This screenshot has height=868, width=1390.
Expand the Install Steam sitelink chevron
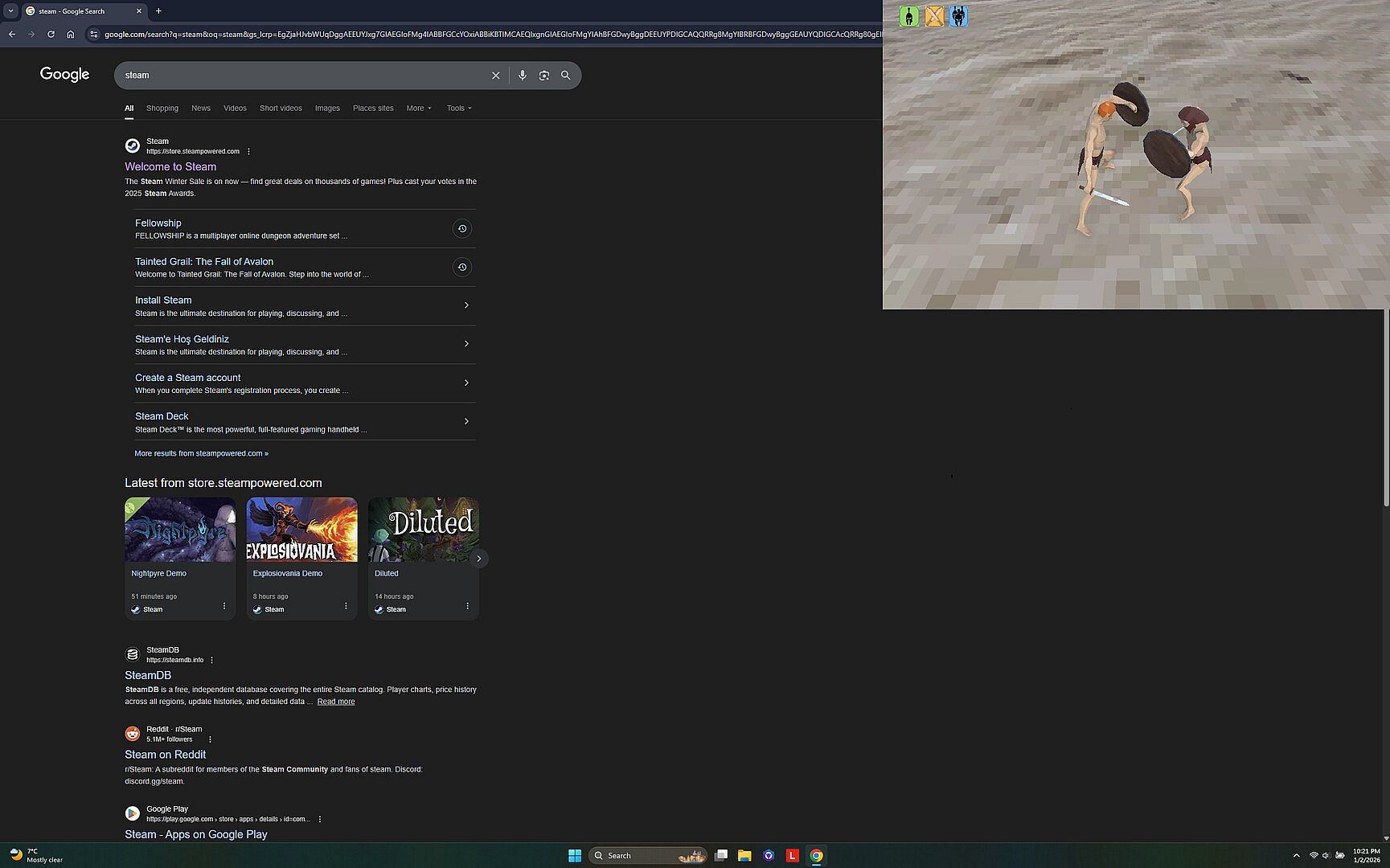[x=466, y=305]
